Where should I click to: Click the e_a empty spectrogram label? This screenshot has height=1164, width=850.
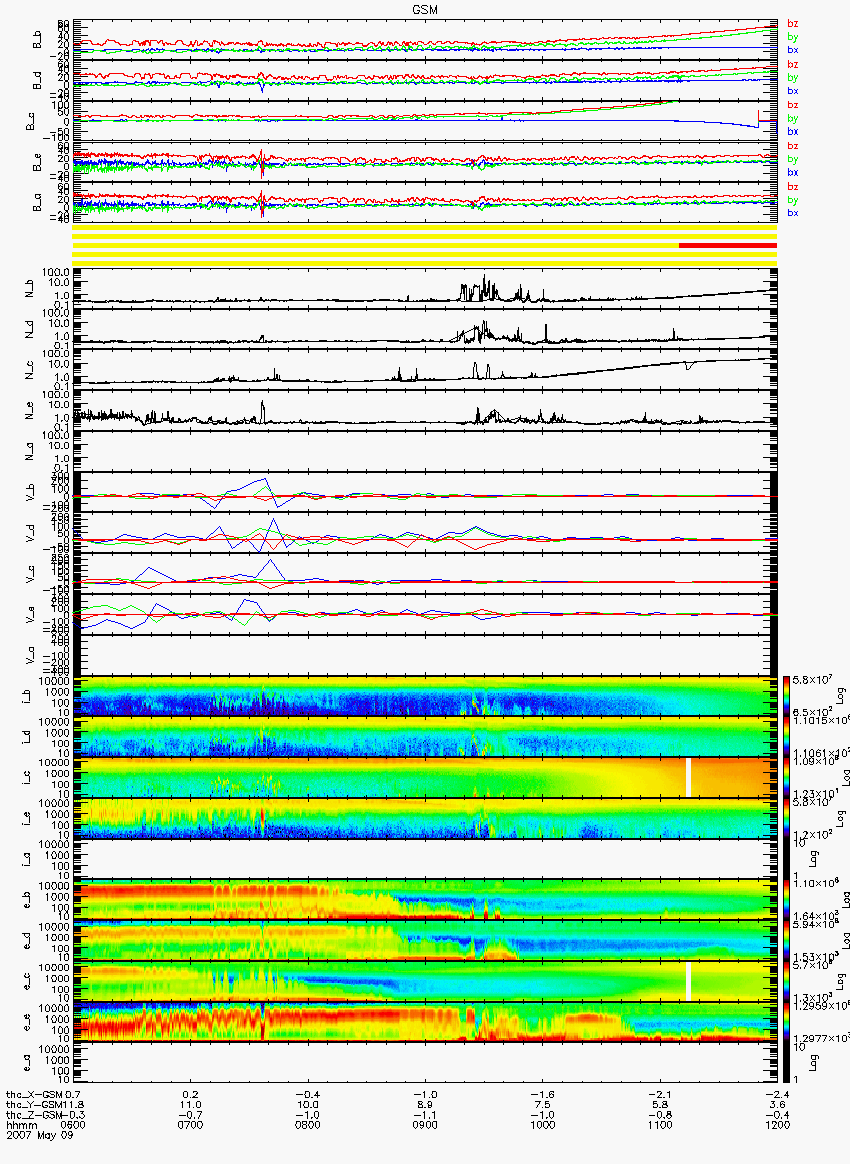pyautogui.click(x=26, y=1062)
